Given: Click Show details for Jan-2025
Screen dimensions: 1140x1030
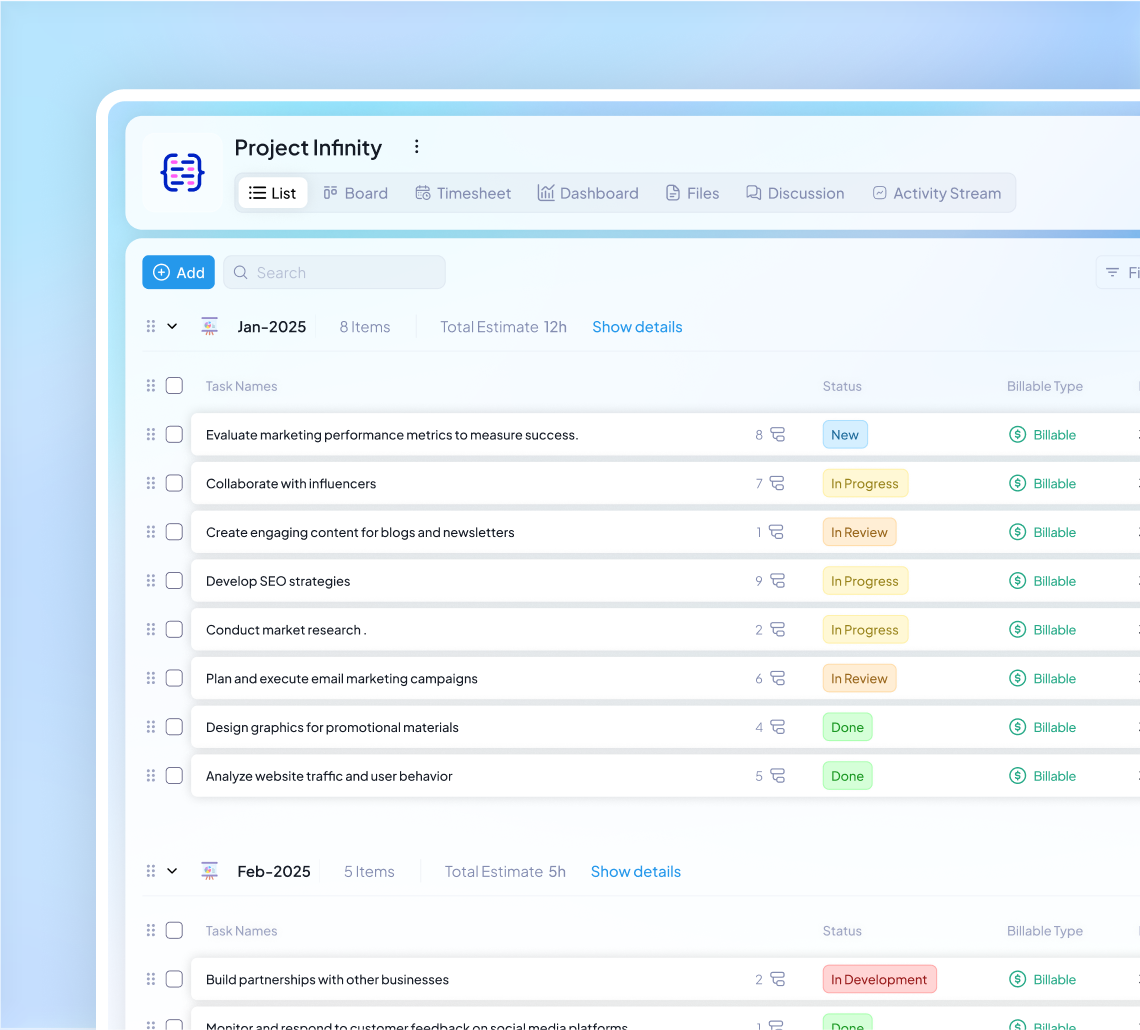Looking at the screenshot, I should tap(637, 326).
